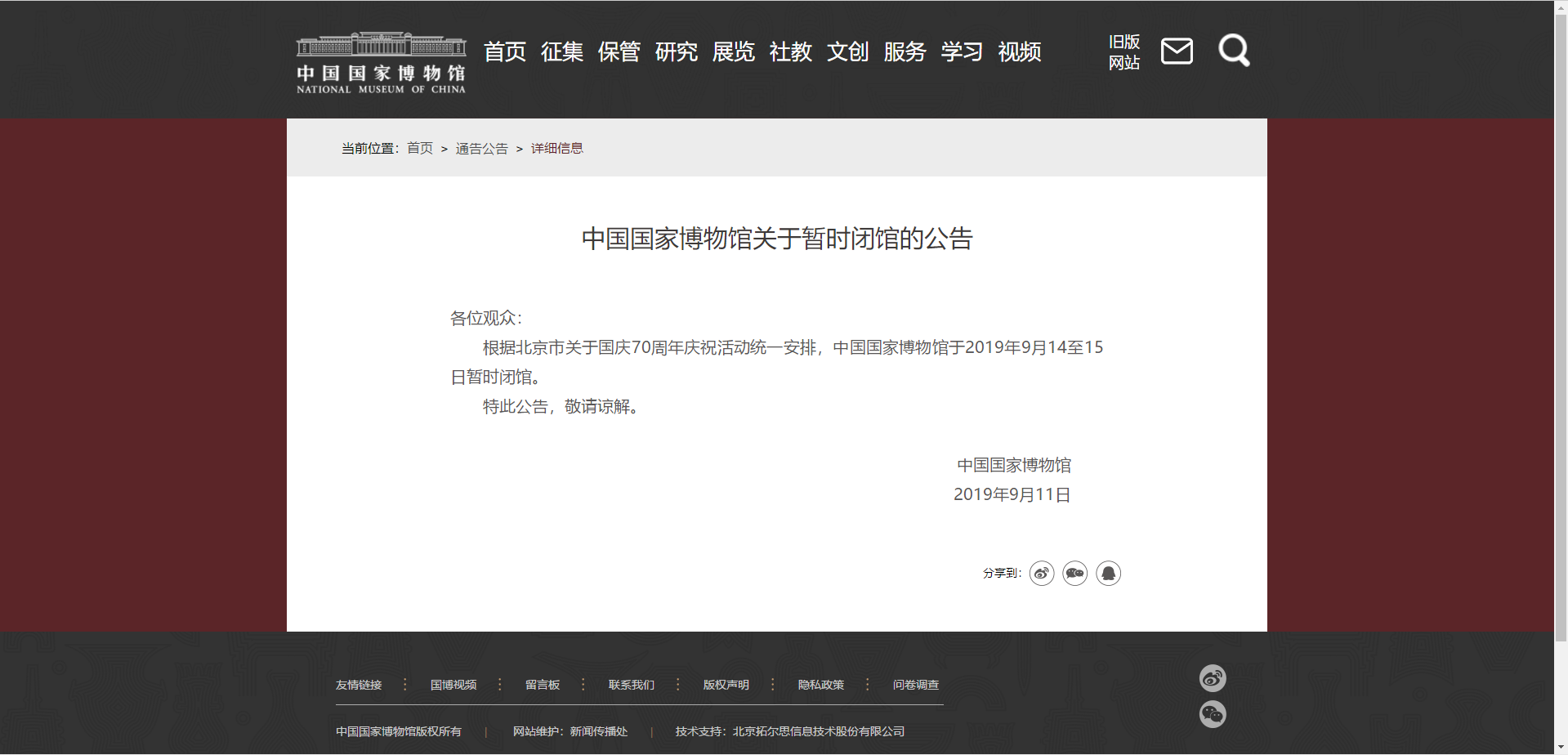
Task: Select 文创 in the top navigation
Action: tap(848, 52)
